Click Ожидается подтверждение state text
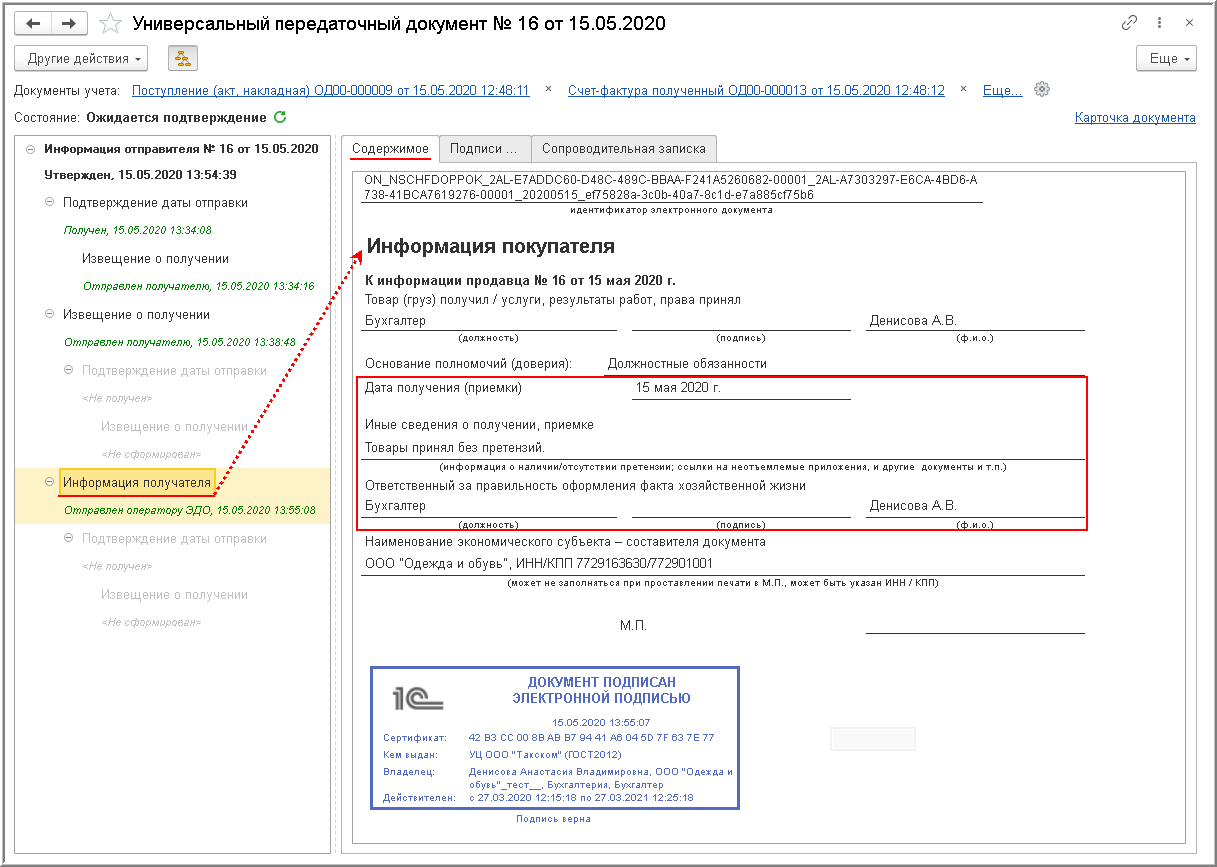The image size is (1217, 867). tap(177, 118)
